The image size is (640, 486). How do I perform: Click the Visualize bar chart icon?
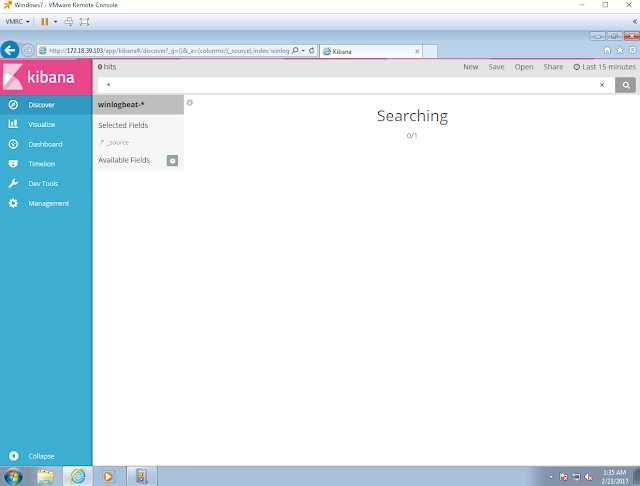[x=13, y=124]
